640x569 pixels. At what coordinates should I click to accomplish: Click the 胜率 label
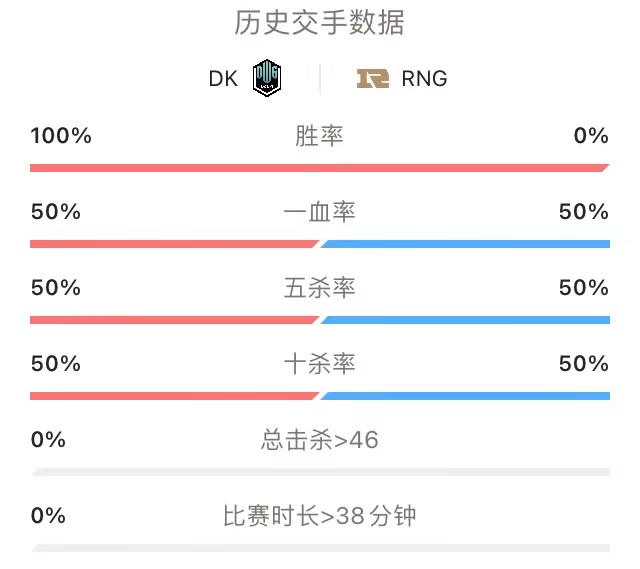[x=319, y=136]
